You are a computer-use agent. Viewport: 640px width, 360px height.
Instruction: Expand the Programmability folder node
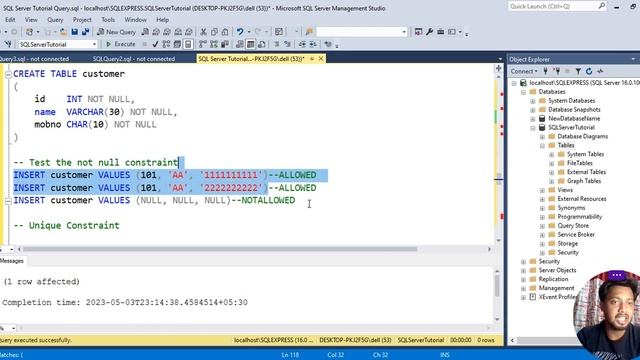(x=542, y=217)
